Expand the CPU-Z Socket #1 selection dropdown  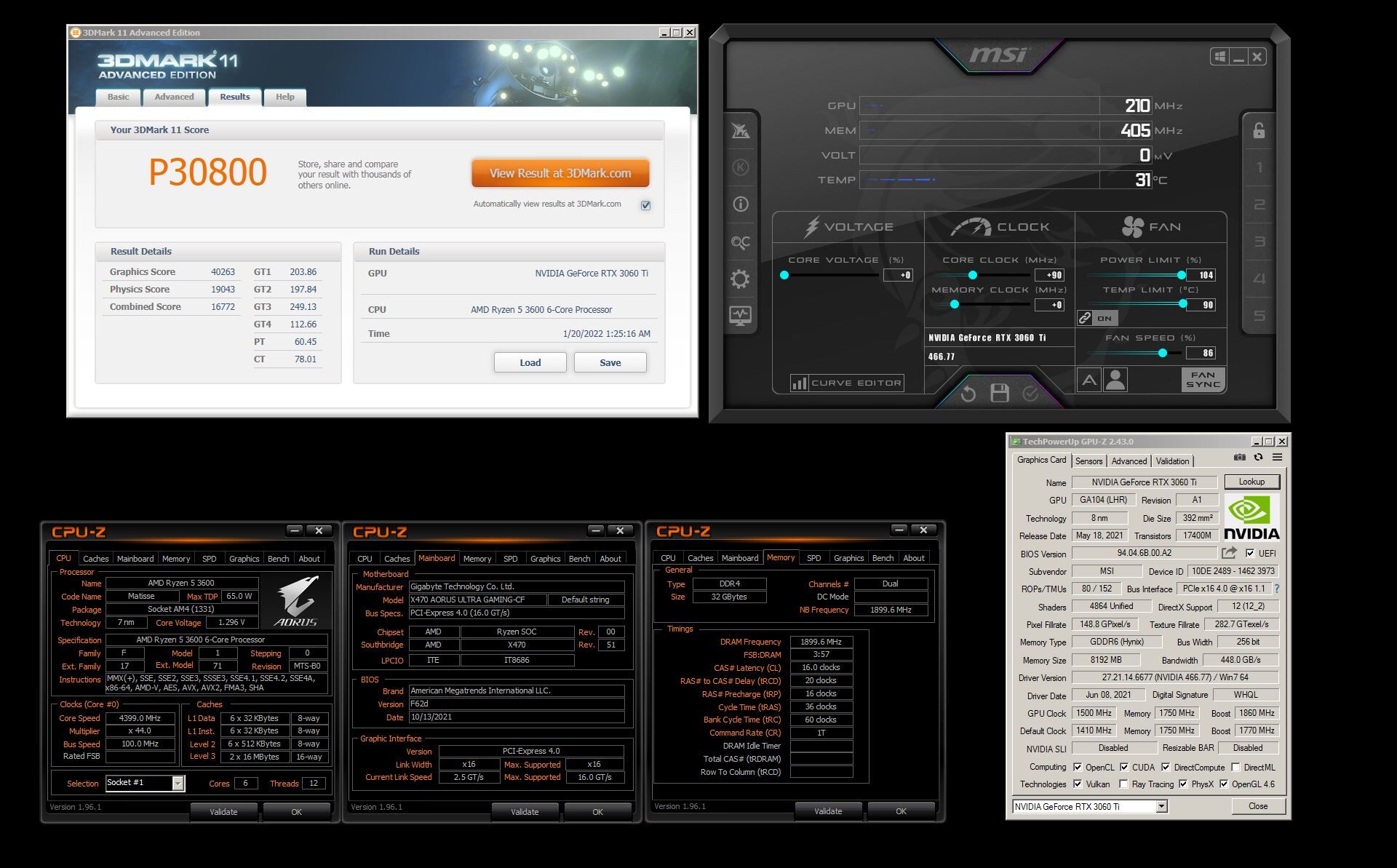tap(178, 784)
